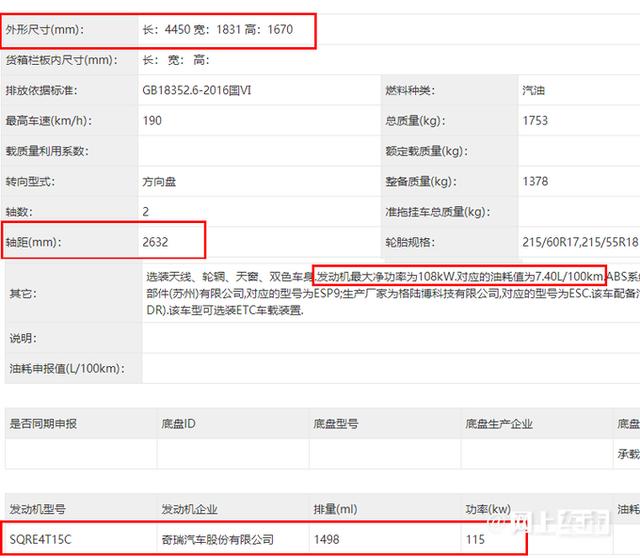Click the 燃料种类 label
The width and height of the screenshot is (640, 558).
(x=410, y=90)
